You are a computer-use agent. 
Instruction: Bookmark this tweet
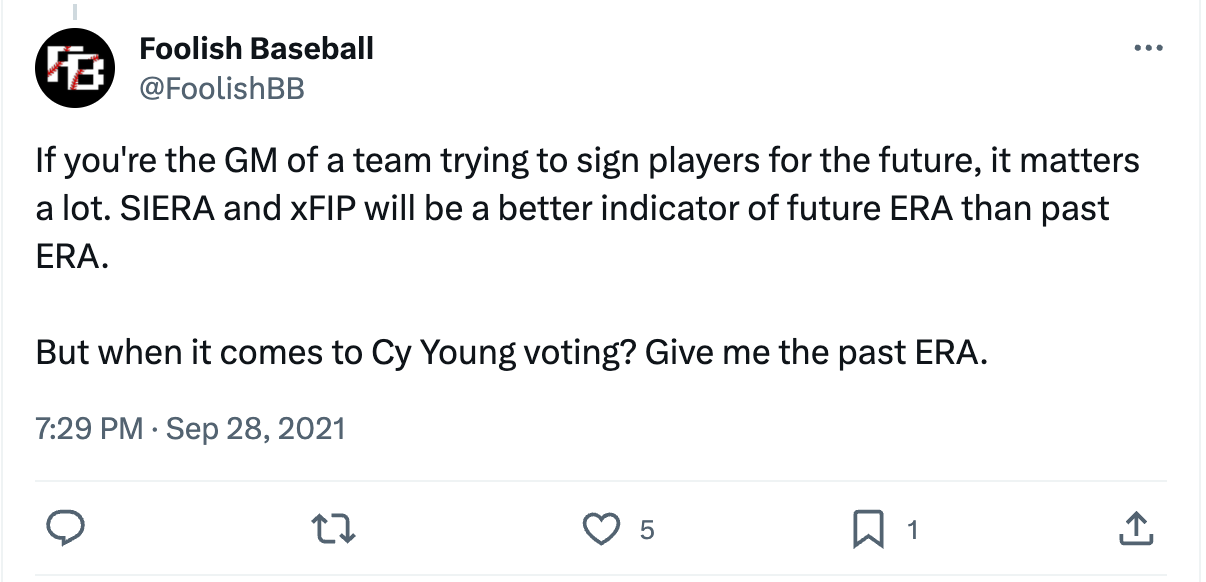(867, 529)
